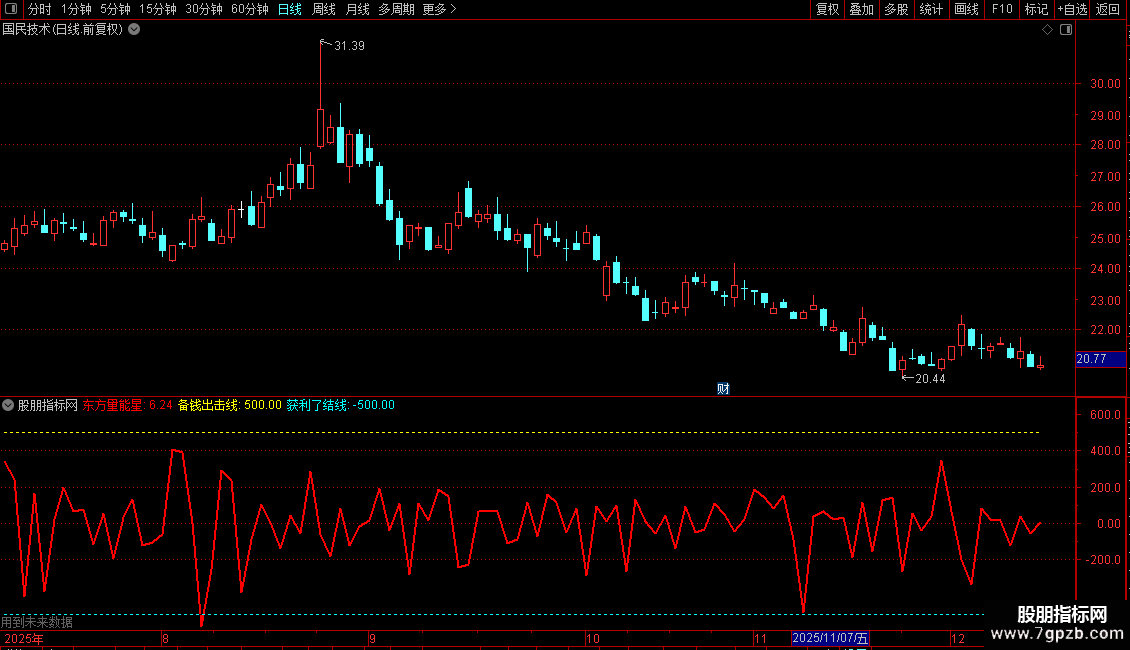Click 国民技术(日线.前复权) title text
Viewport: 1130px width, 650px height.
(x=63, y=30)
